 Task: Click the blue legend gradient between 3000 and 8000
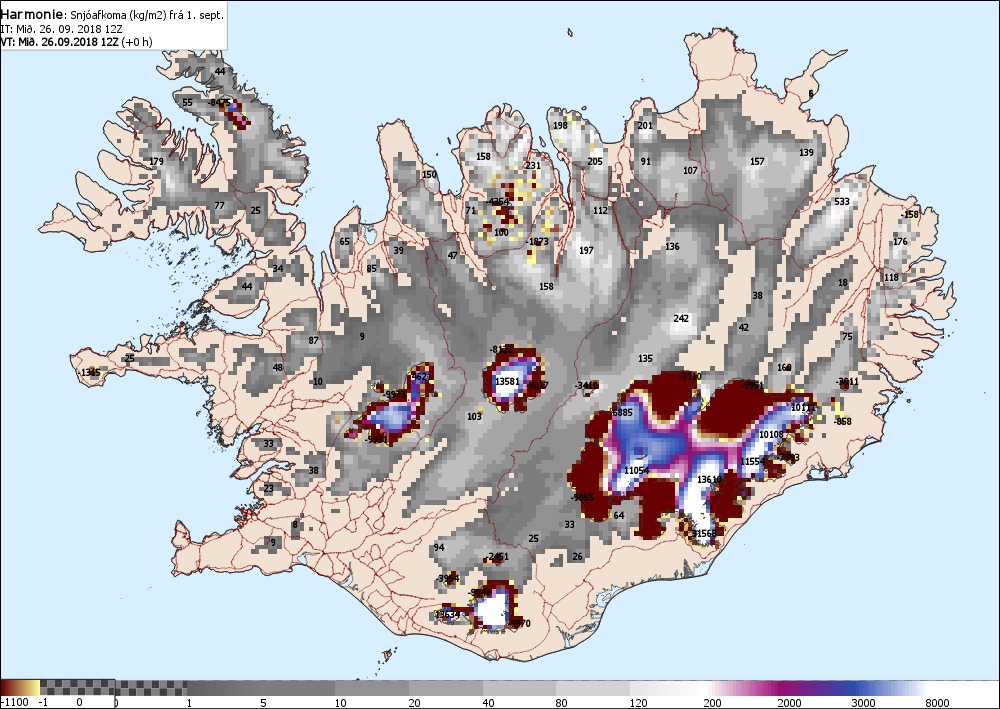[x=890, y=687]
